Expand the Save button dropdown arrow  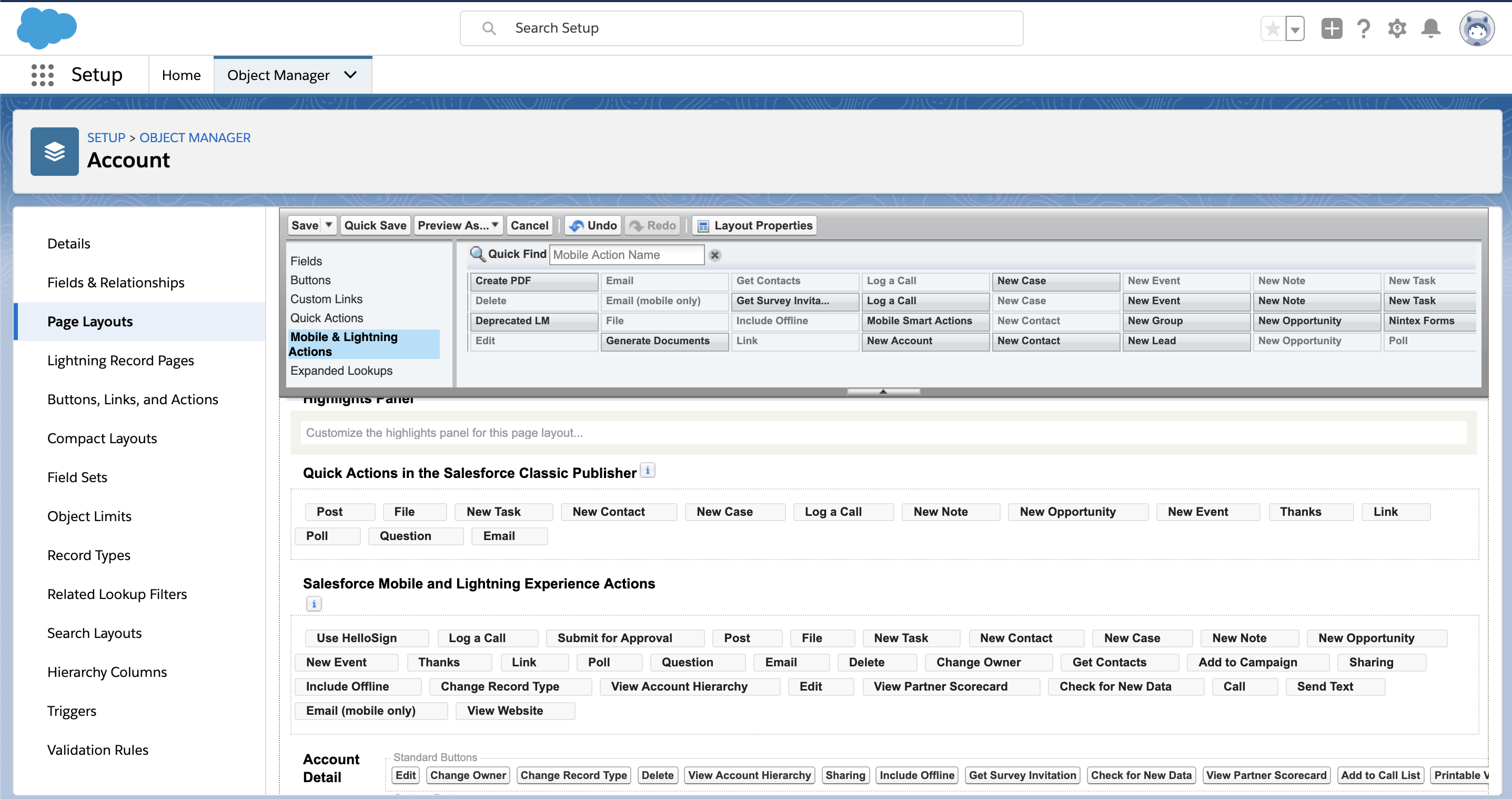coord(329,225)
